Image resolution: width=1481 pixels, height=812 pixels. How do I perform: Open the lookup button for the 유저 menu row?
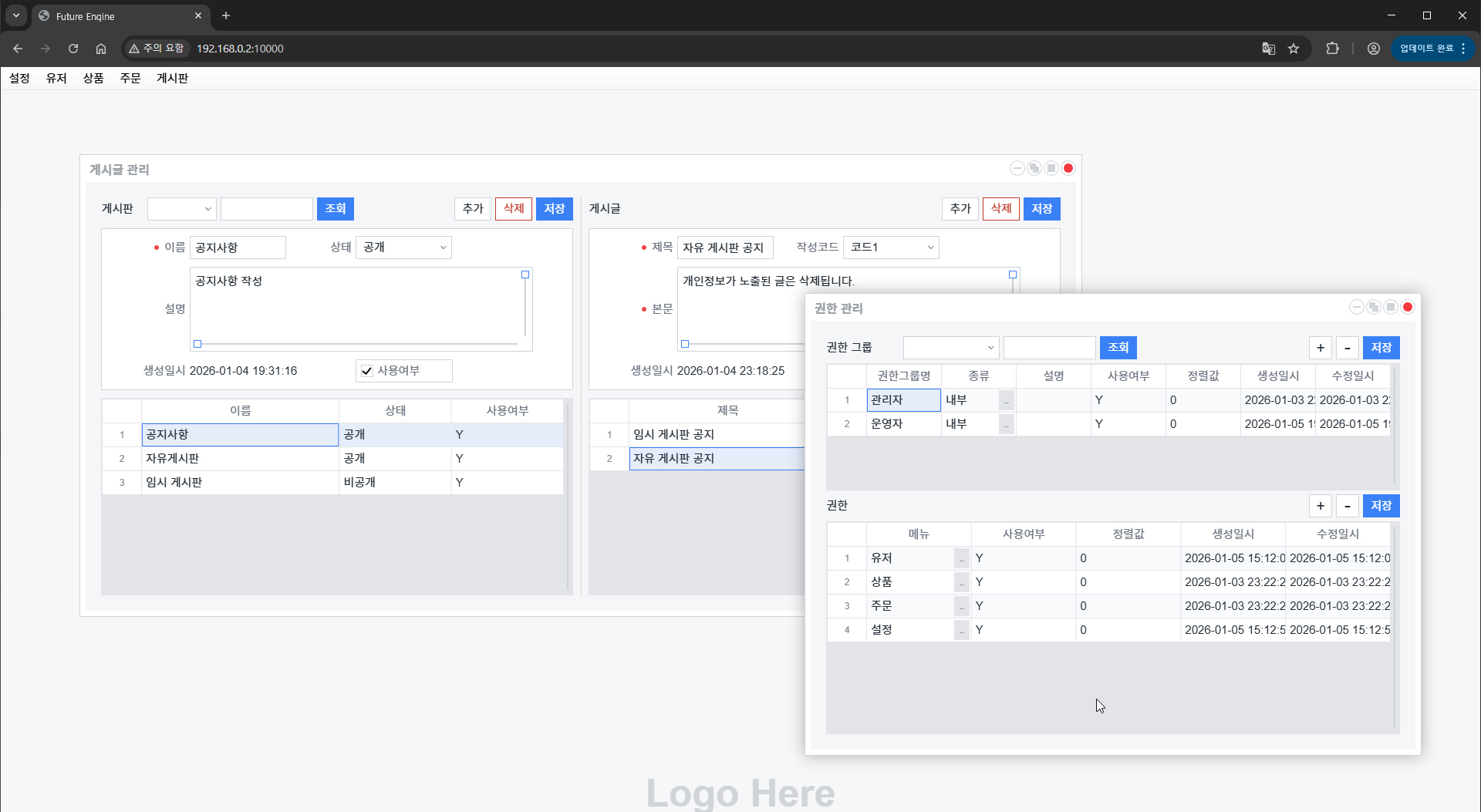click(961, 559)
